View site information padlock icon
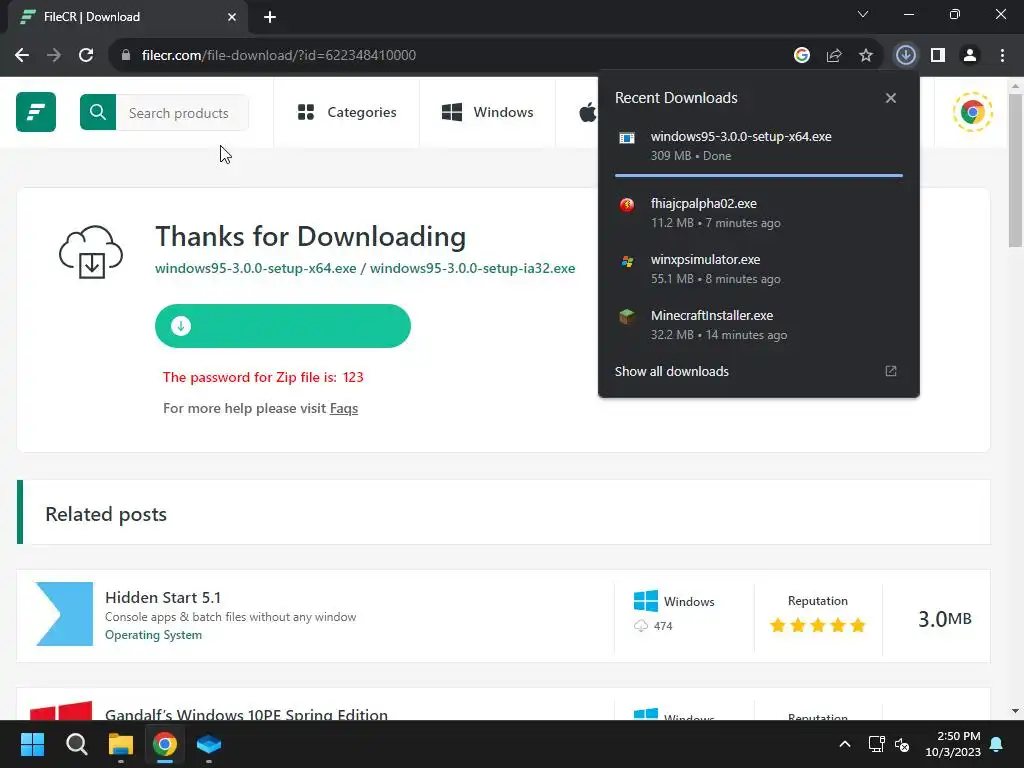1024x768 pixels. pos(126,55)
